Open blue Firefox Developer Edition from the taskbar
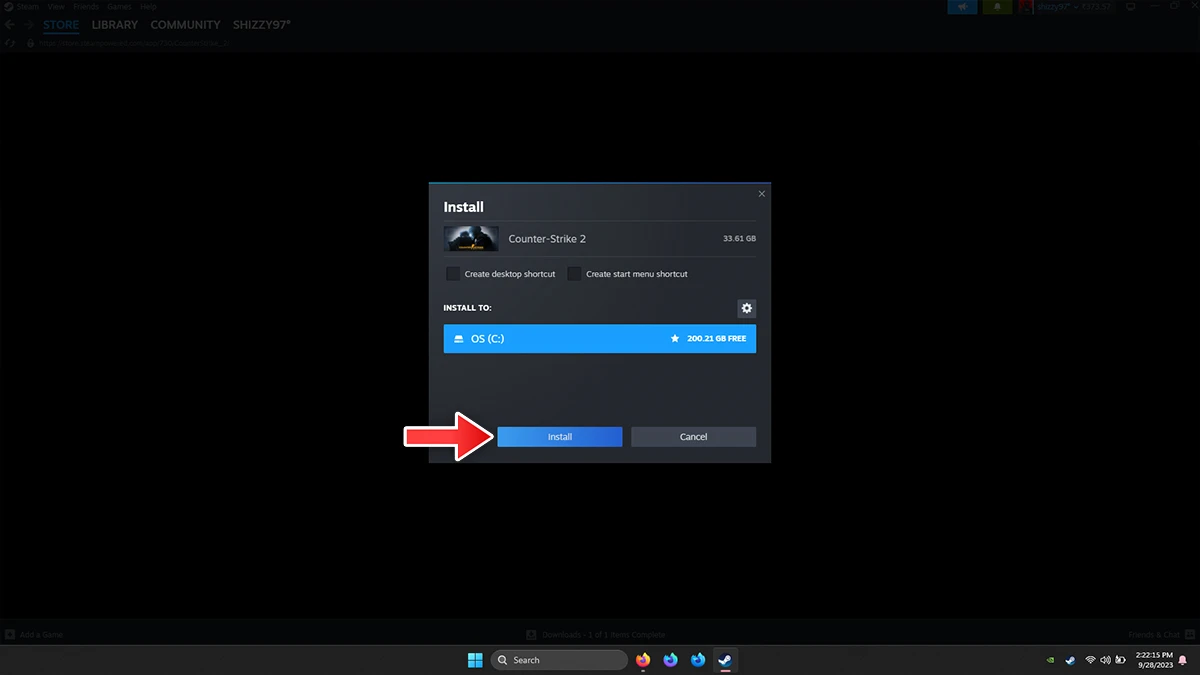Image resolution: width=1200 pixels, height=675 pixels. point(698,660)
